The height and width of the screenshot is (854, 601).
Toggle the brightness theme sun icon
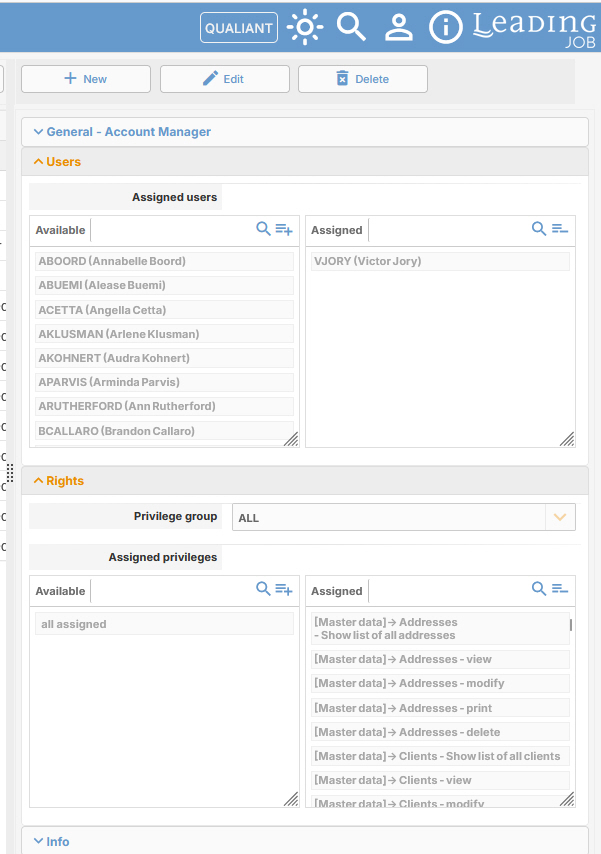pyautogui.click(x=305, y=27)
